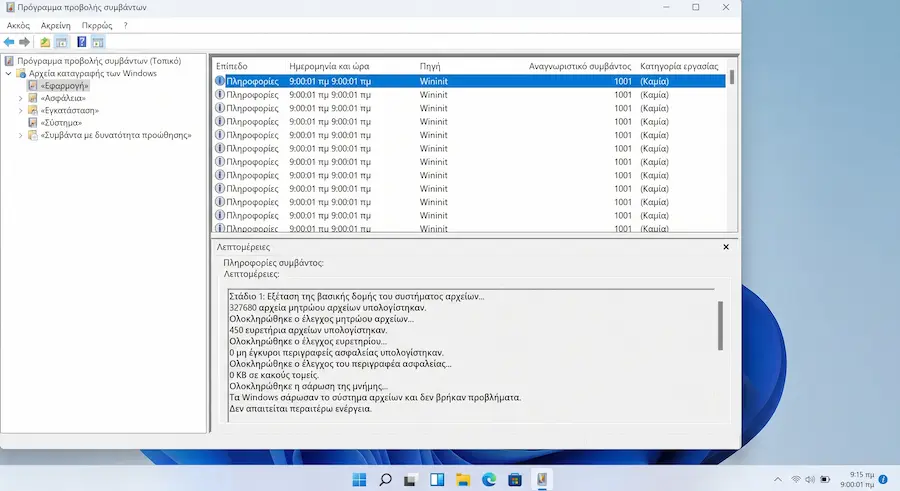The image size is (900, 491).
Task: Click Δεν απαιτείται περαιτέρω ενέργεια line
Action: coord(300,409)
